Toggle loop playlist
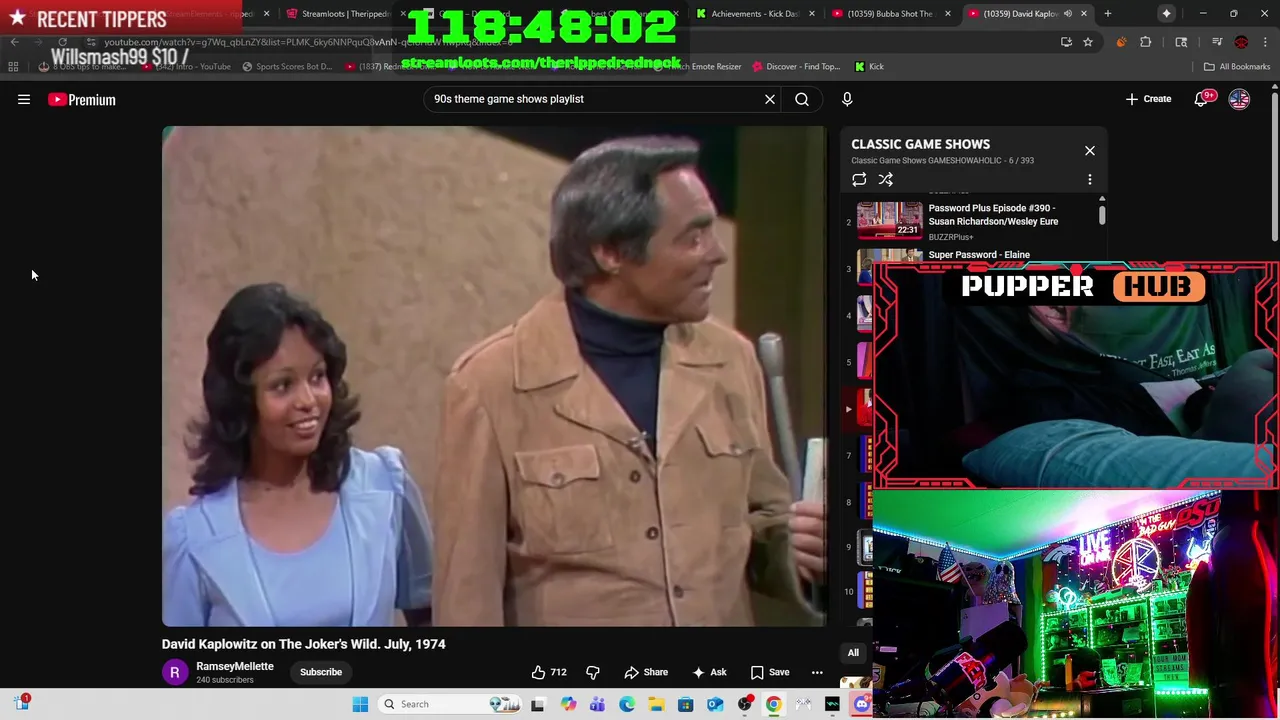Image resolution: width=1280 pixels, height=720 pixels. tap(859, 180)
